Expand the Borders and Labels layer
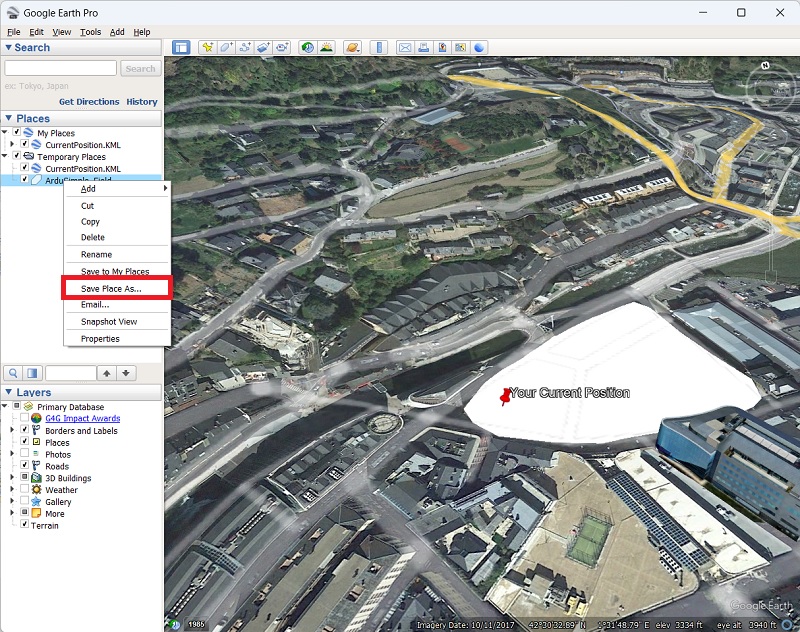The image size is (800, 632). (x=12, y=431)
